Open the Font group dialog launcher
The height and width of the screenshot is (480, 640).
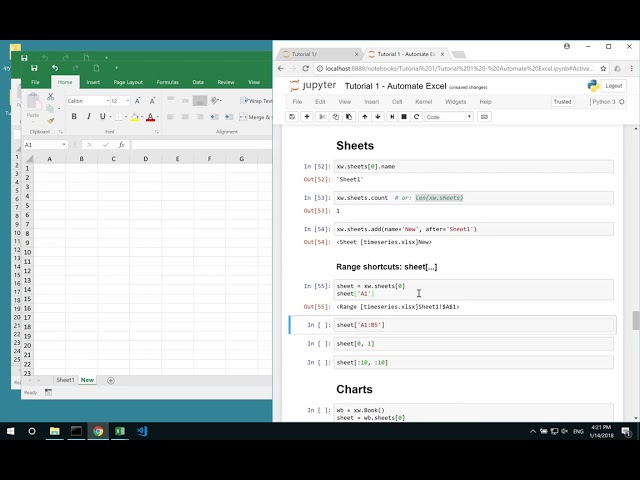click(156, 132)
